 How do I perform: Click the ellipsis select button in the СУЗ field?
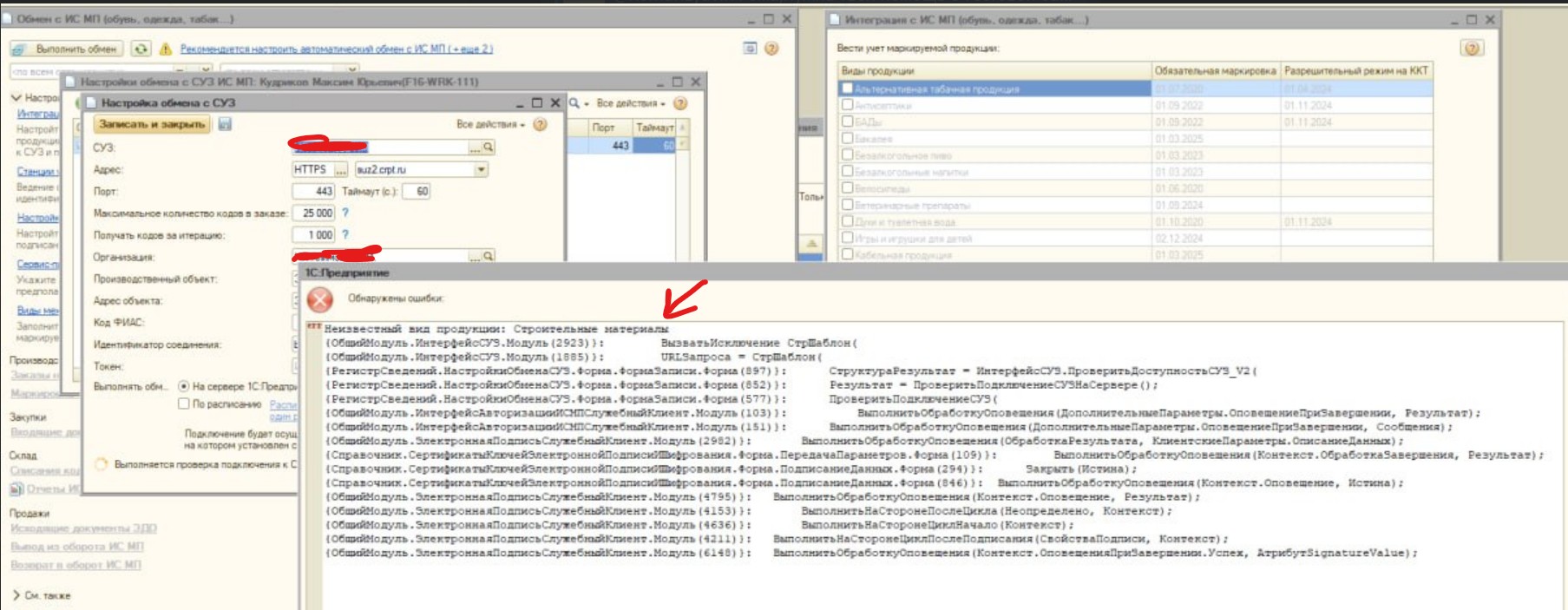pos(475,148)
